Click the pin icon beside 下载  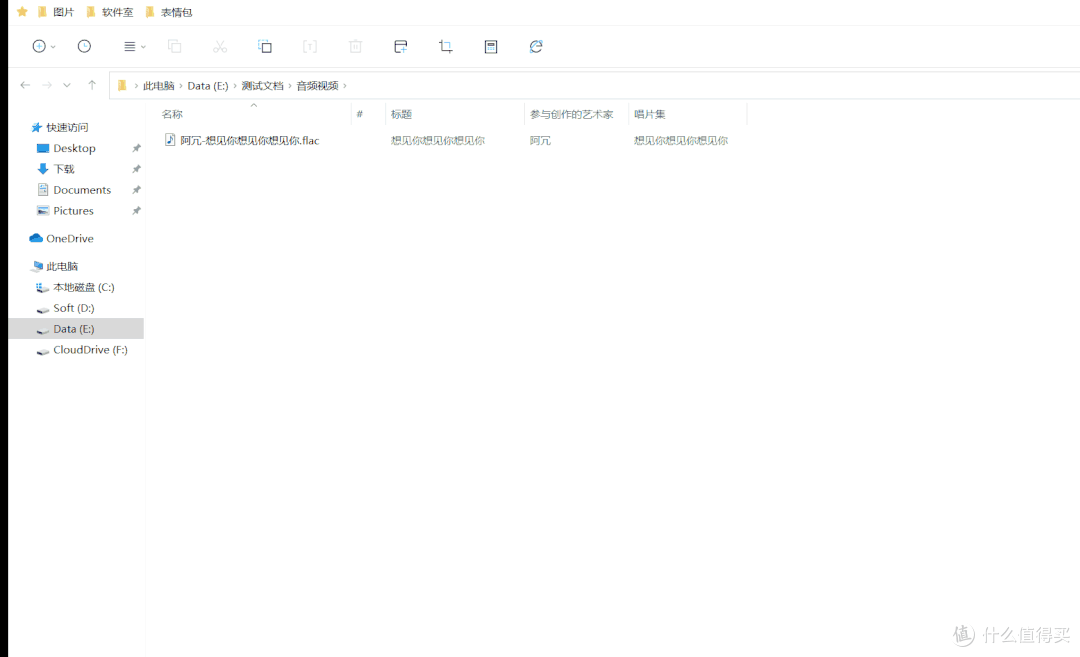136,169
